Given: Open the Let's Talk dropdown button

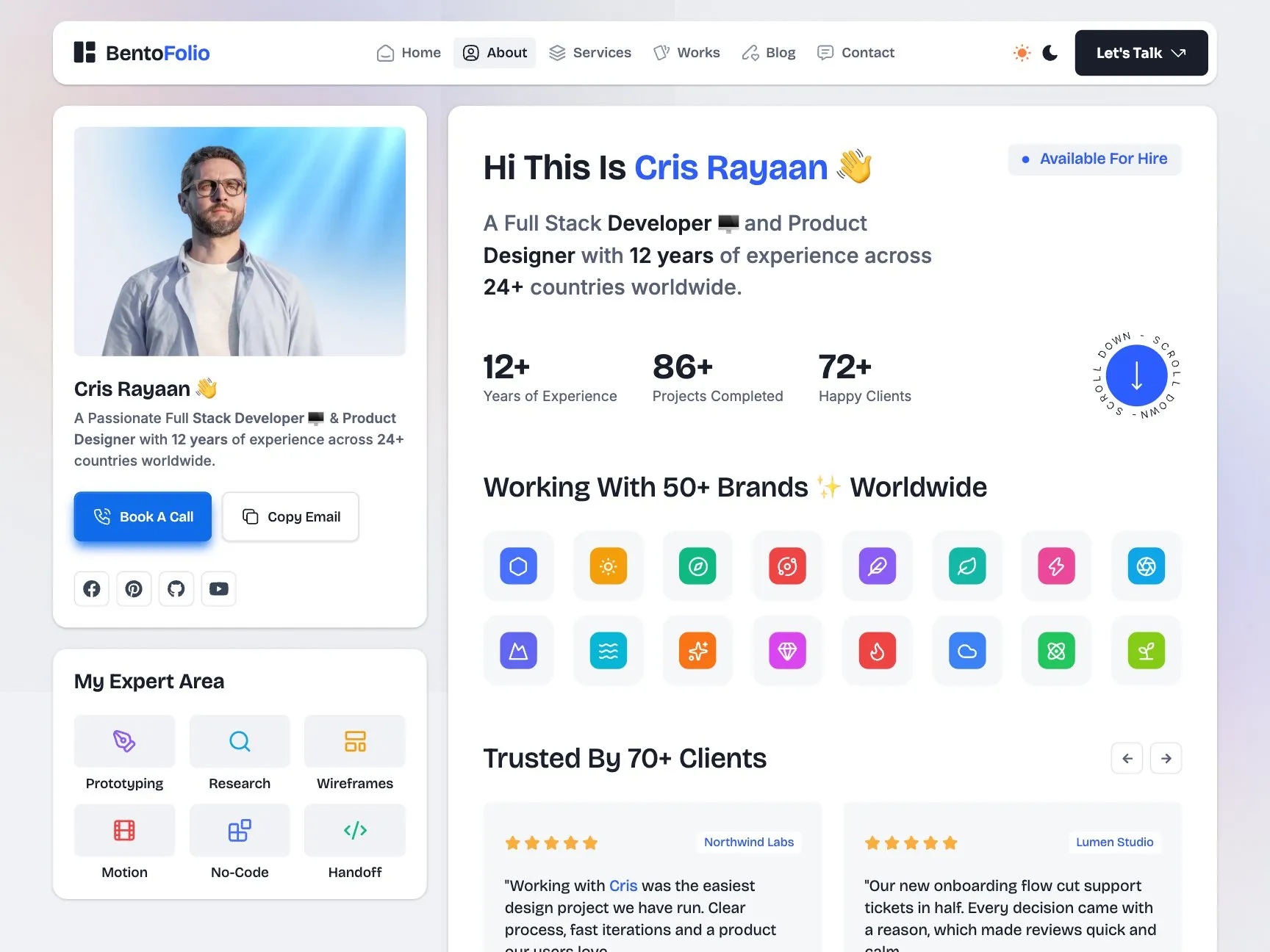Looking at the screenshot, I should coord(1141,53).
